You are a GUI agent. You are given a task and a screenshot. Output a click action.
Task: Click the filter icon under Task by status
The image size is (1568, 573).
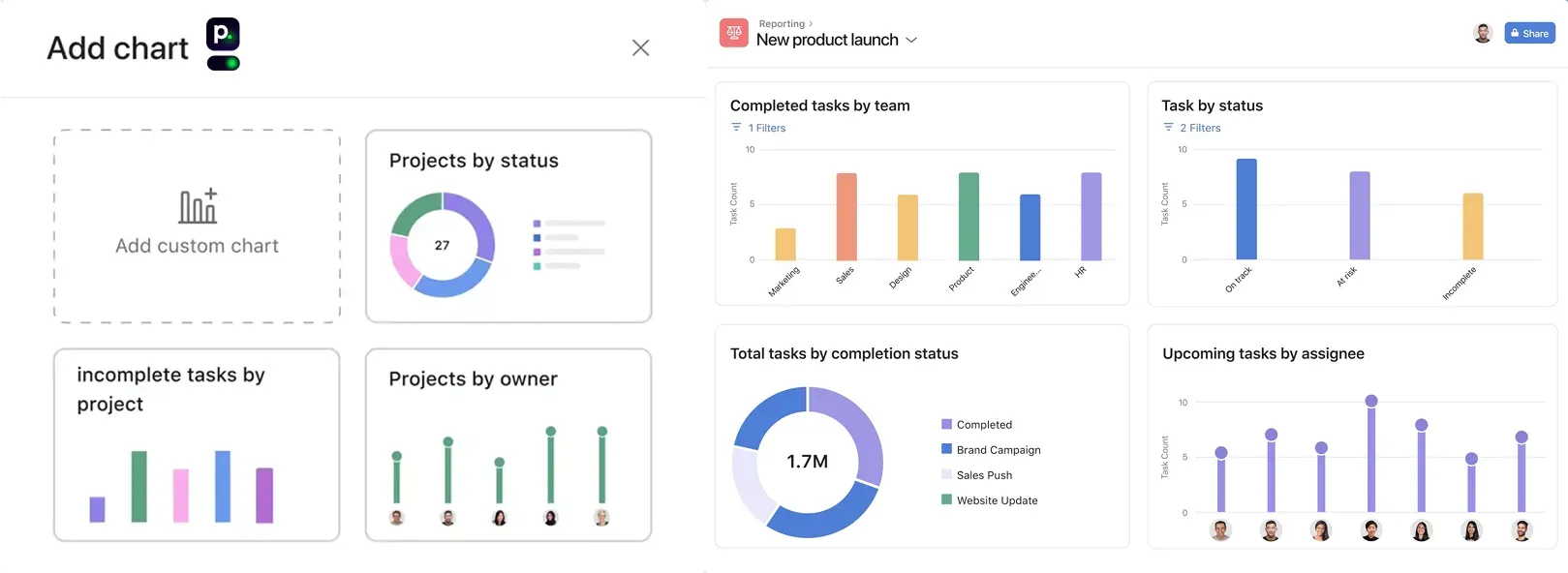pyautogui.click(x=1168, y=128)
